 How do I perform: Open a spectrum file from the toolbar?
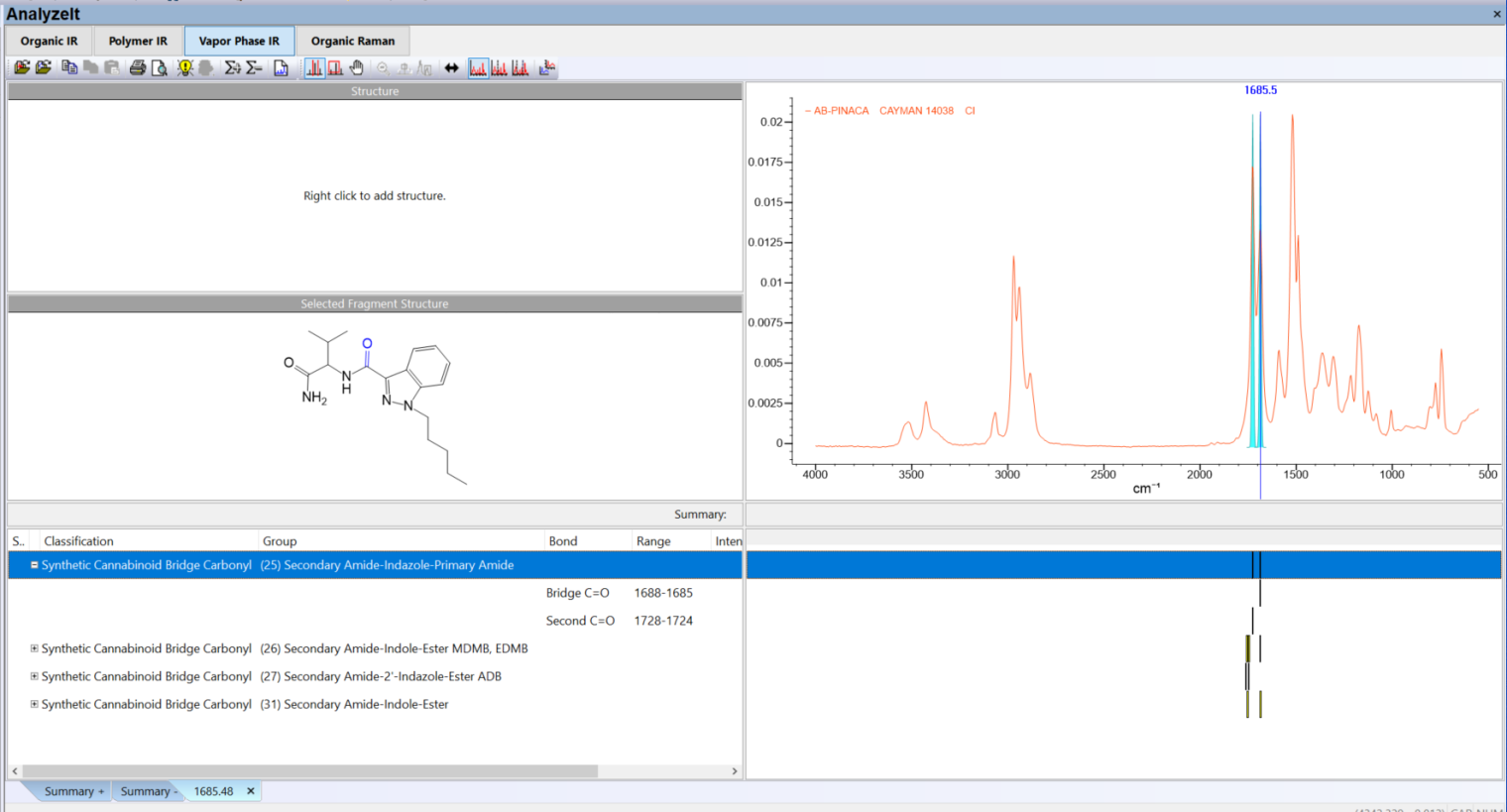pyautogui.click(x=21, y=67)
